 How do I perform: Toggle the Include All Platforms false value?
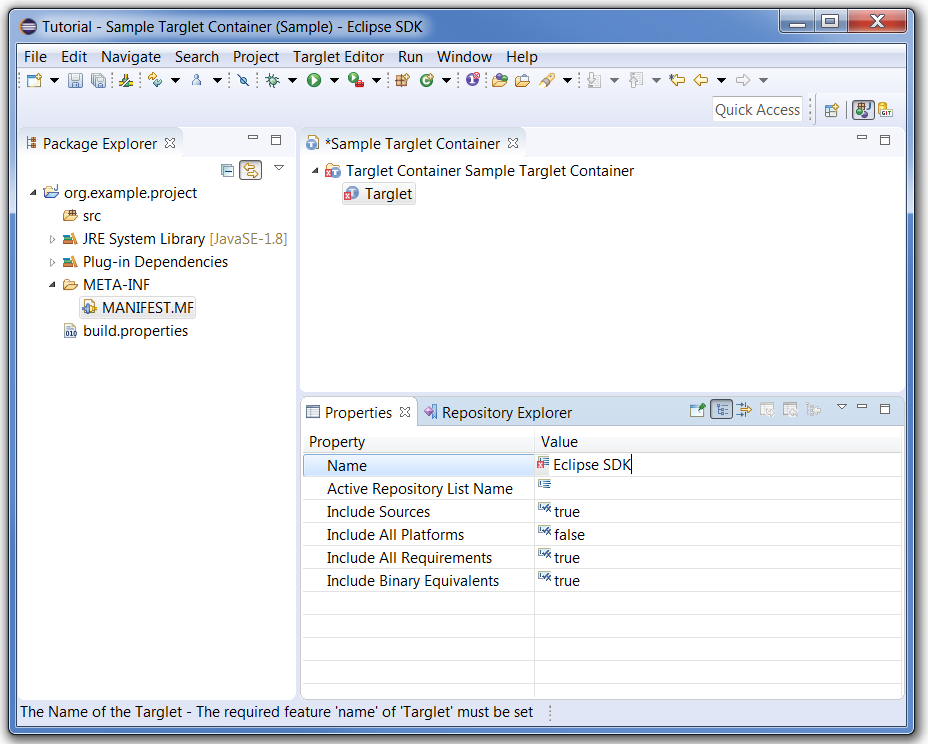click(x=569, y=535)
